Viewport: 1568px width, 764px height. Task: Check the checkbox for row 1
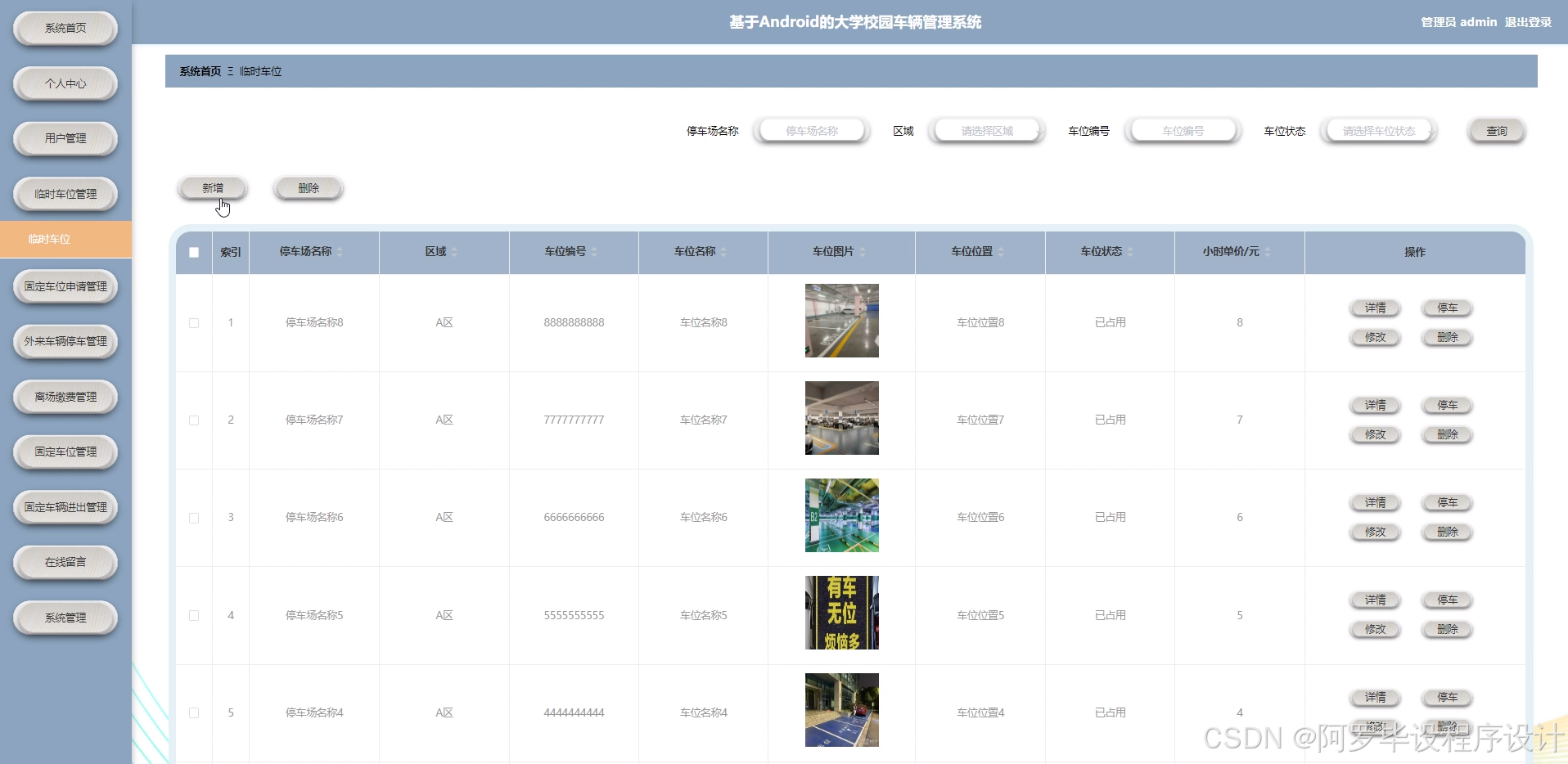click(x=194, y=323)
